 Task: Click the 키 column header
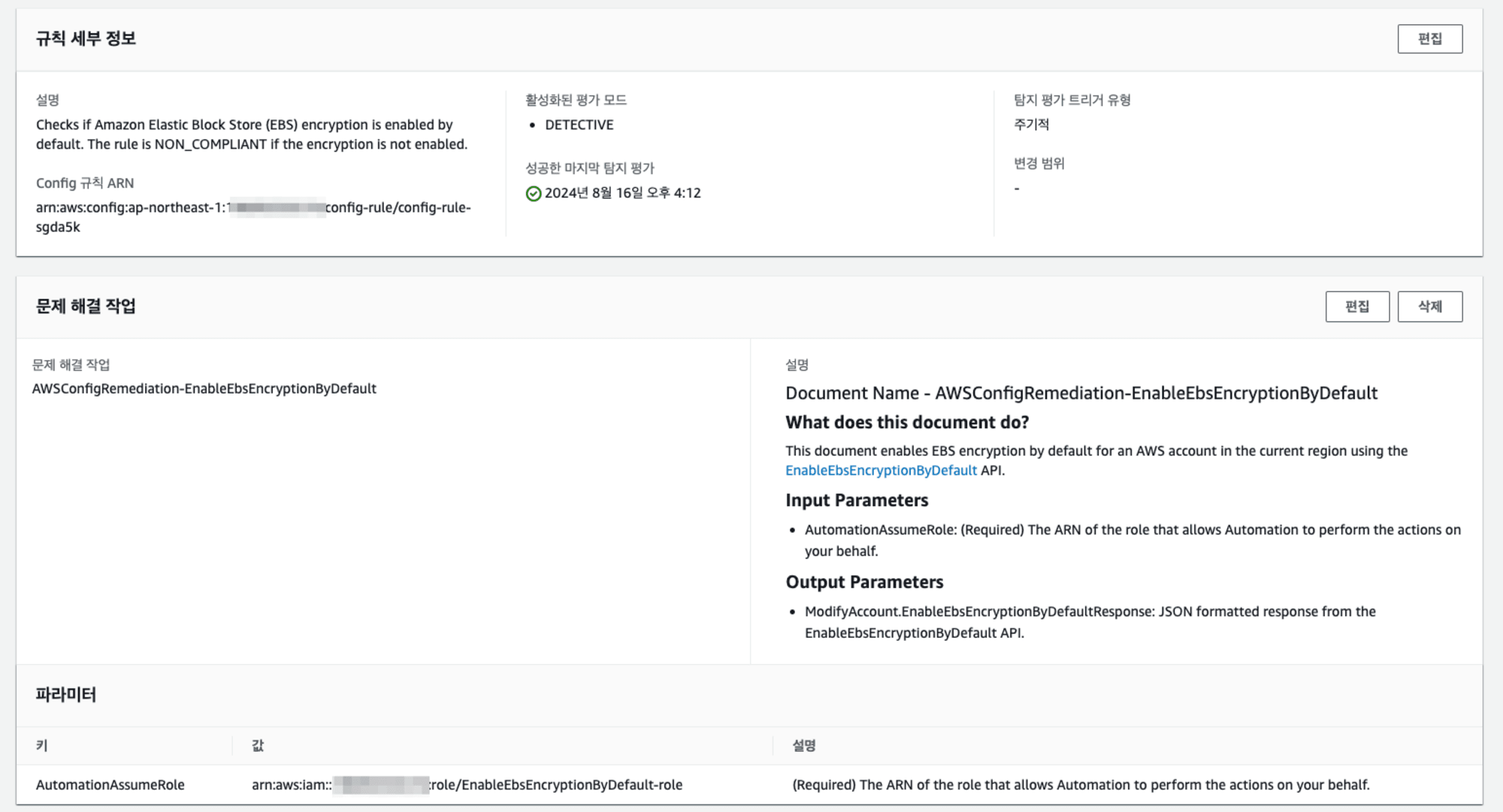(41, 745)
